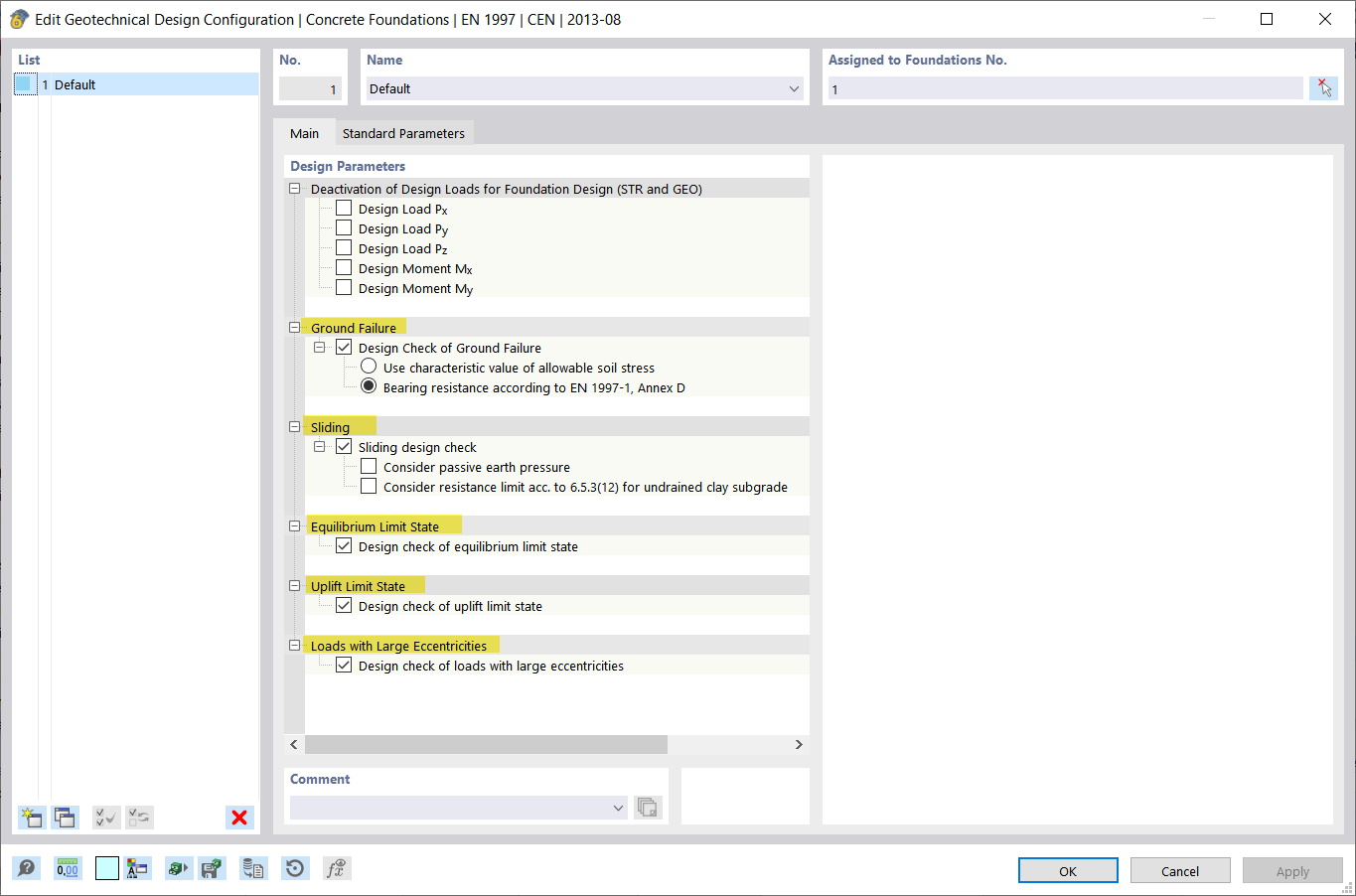Open the Comment dropdown
This screenshot has width=1356, height=896.
point(618,808)
